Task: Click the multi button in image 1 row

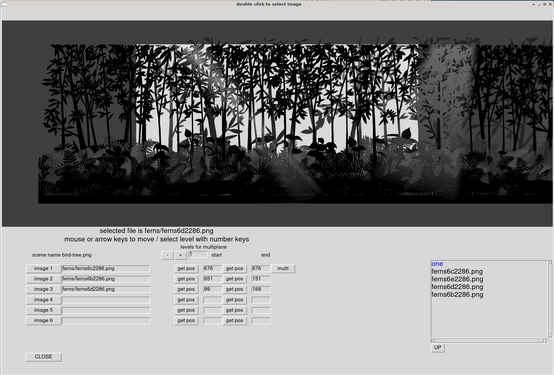Action: tap(283, 269)
